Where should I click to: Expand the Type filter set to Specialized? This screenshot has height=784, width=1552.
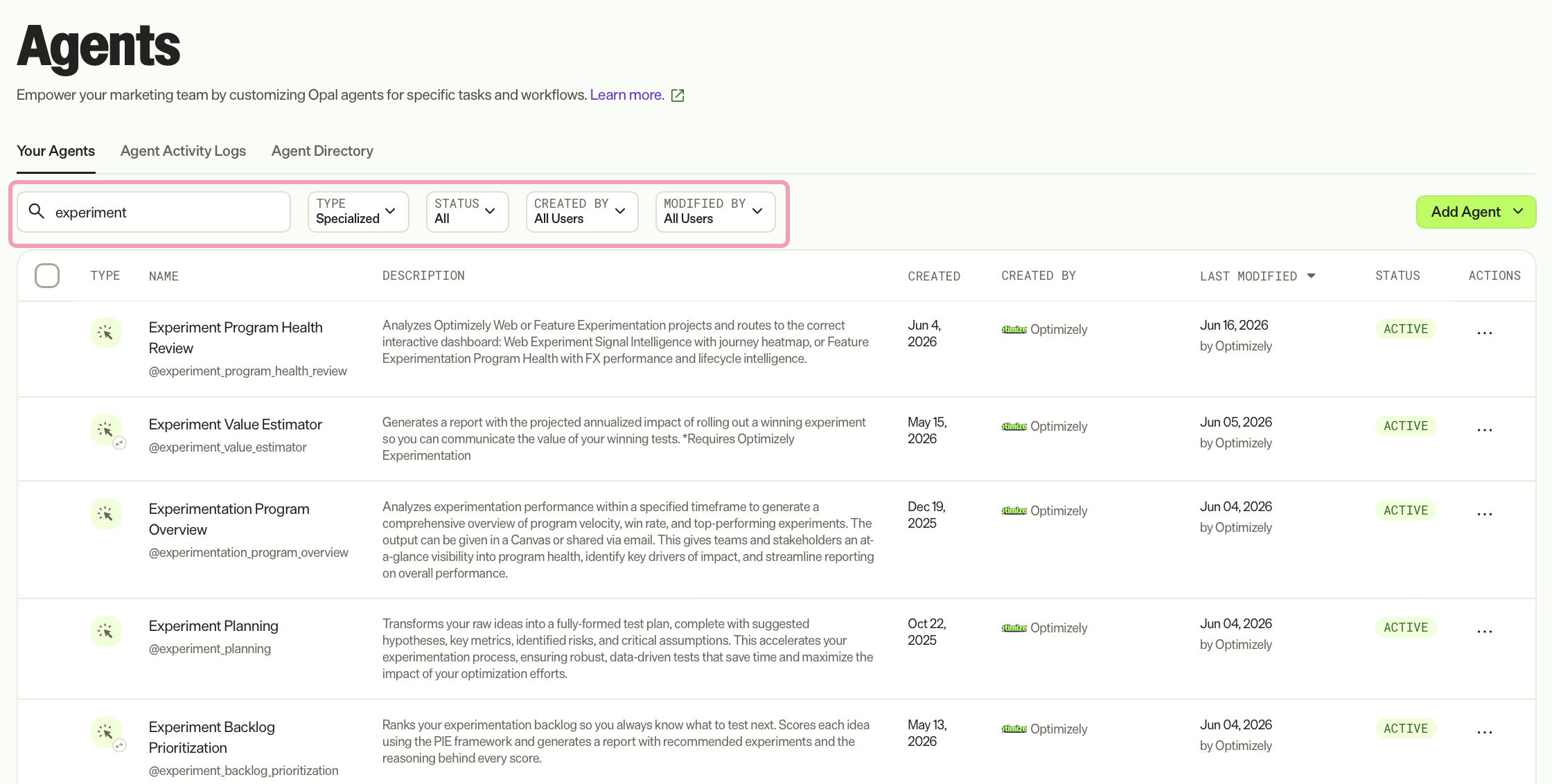[358, 212]
